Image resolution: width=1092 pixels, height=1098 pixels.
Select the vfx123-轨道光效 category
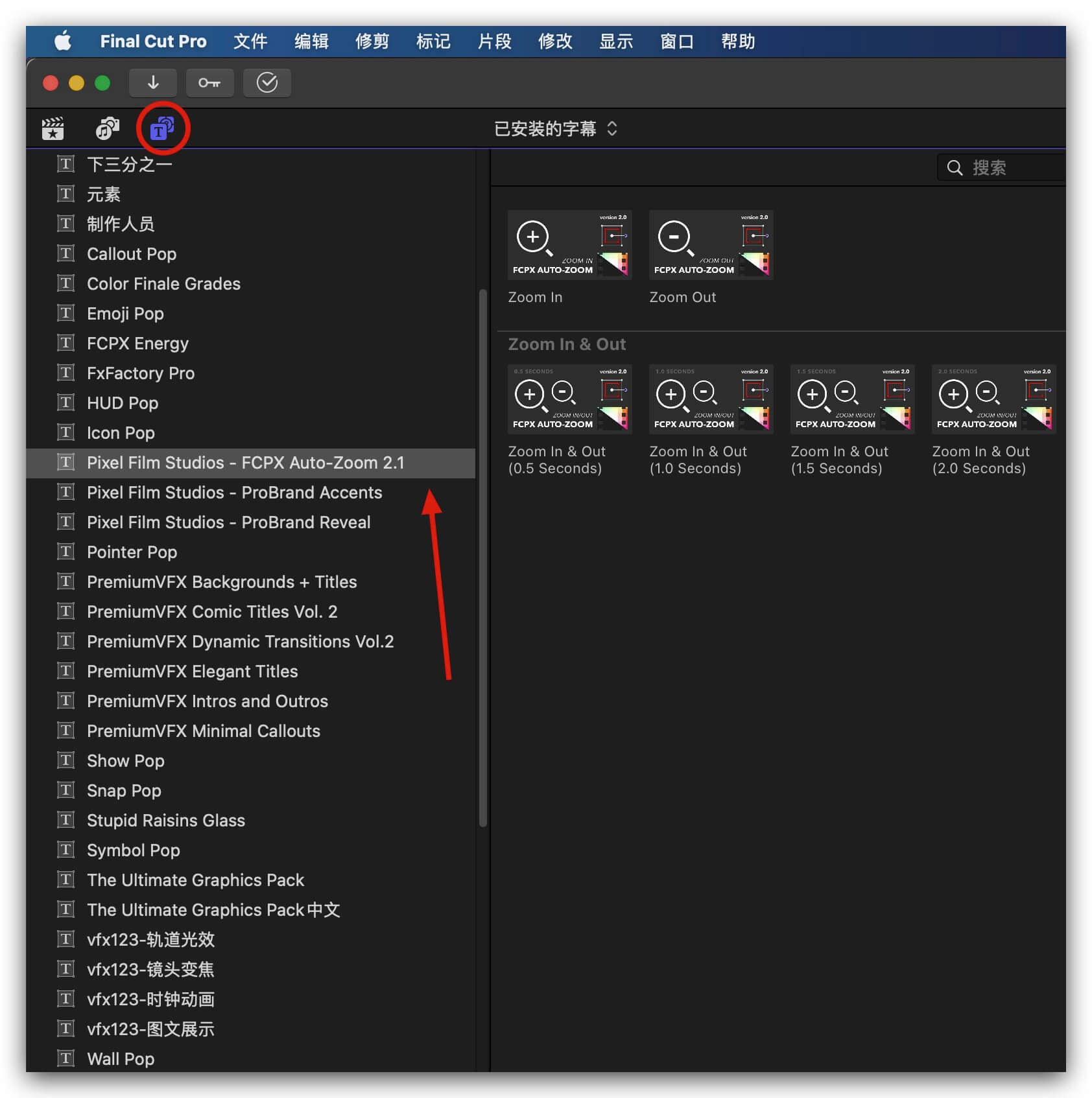tap(250, 940)
